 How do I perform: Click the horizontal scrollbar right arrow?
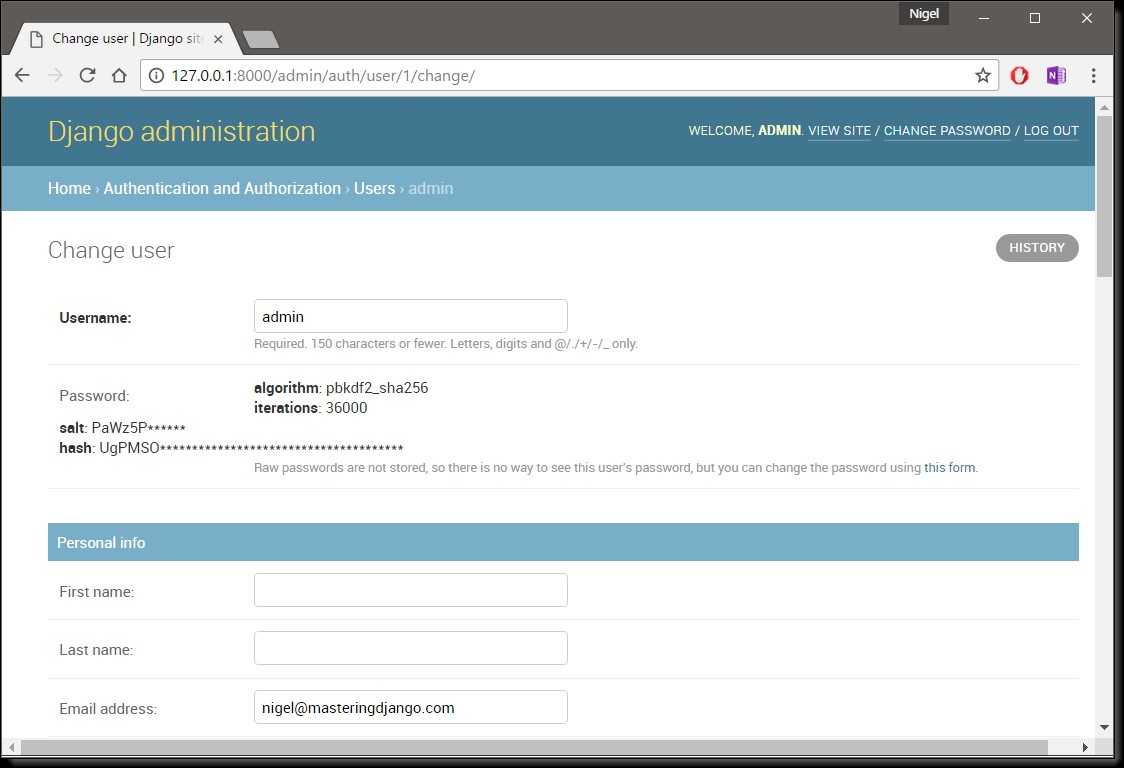[1085, 747]
